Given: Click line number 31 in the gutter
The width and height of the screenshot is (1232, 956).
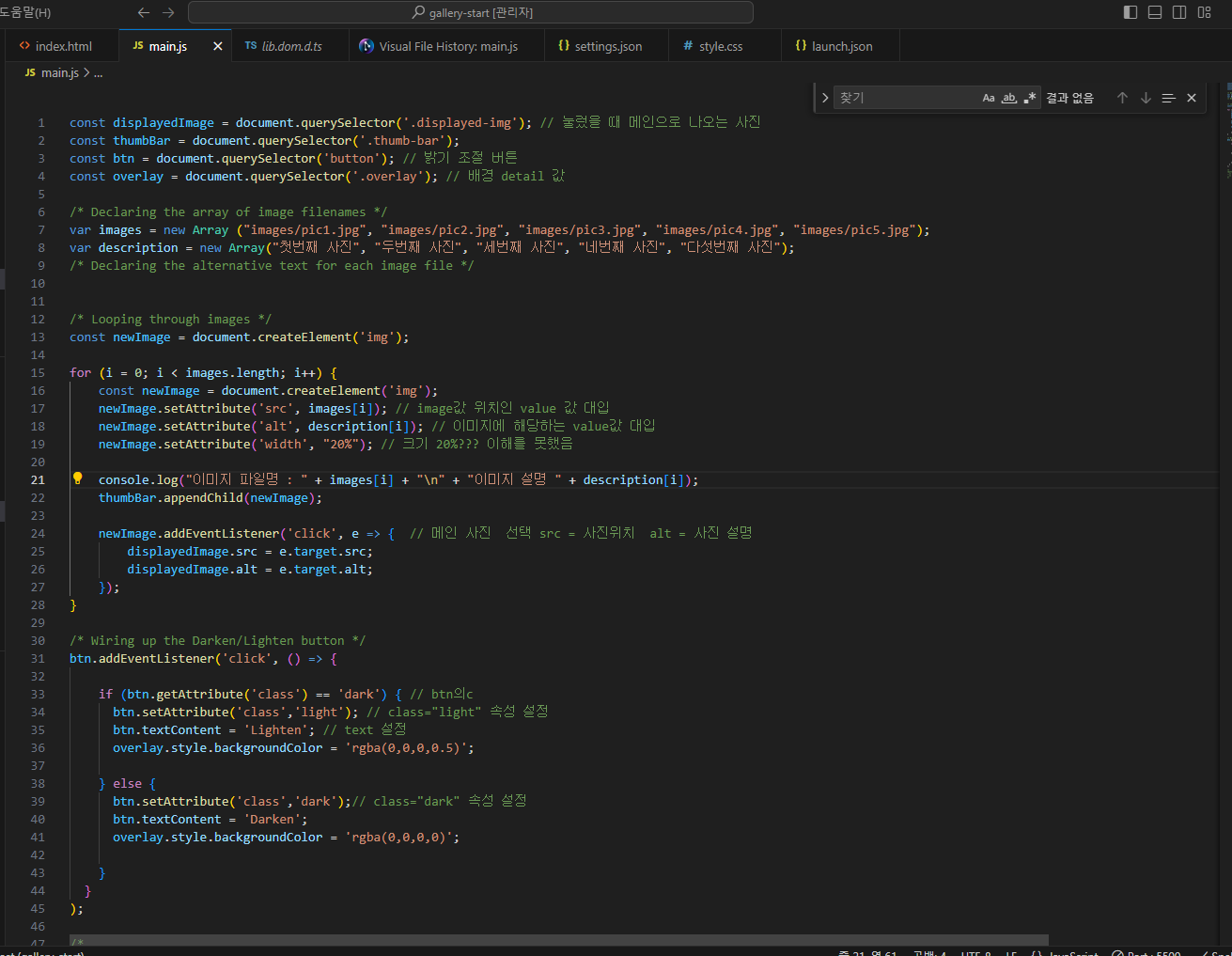Looking at the screenshot, I should 38,659.
